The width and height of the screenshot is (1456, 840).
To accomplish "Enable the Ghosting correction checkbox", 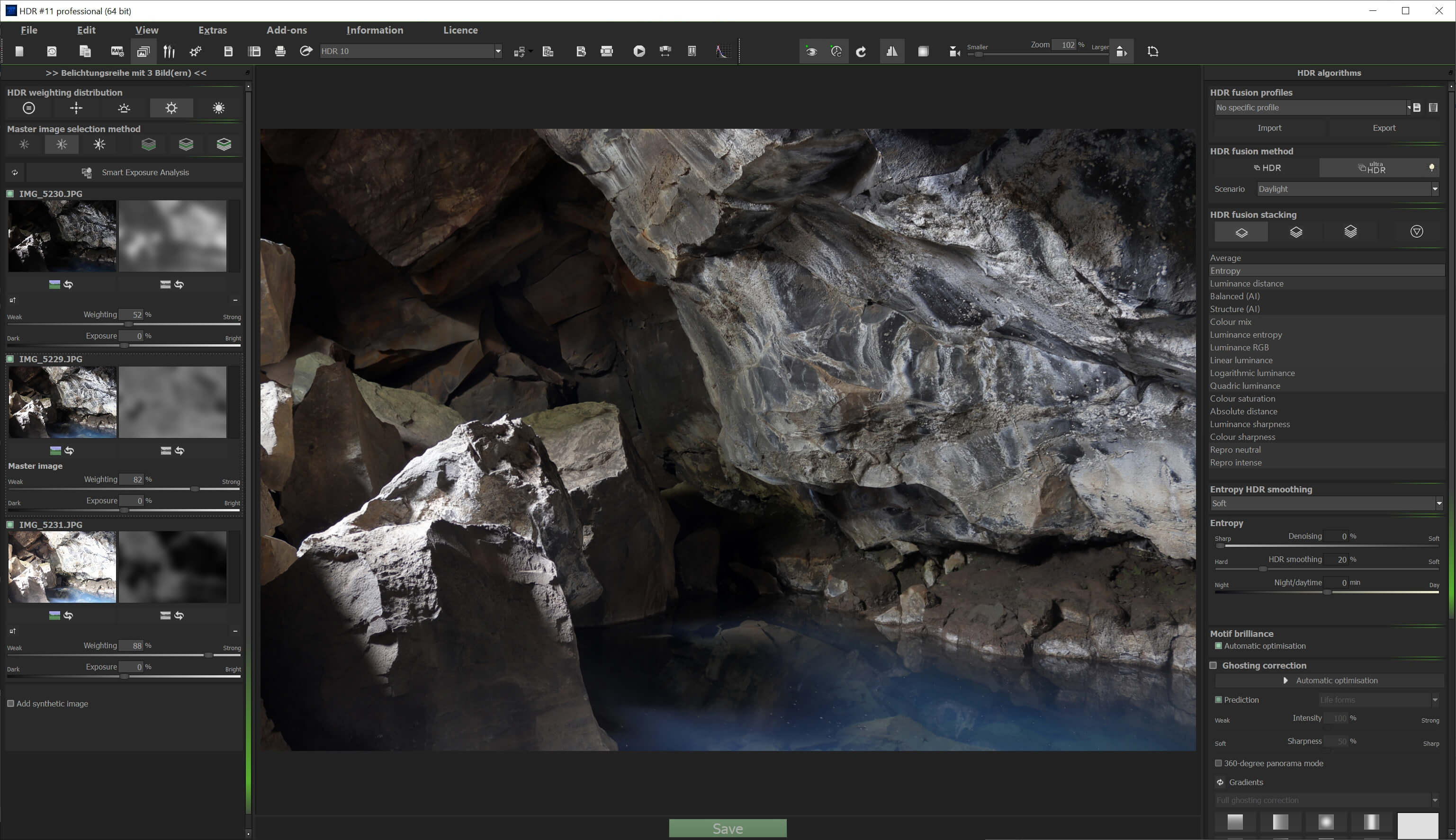I will 1213,665.
